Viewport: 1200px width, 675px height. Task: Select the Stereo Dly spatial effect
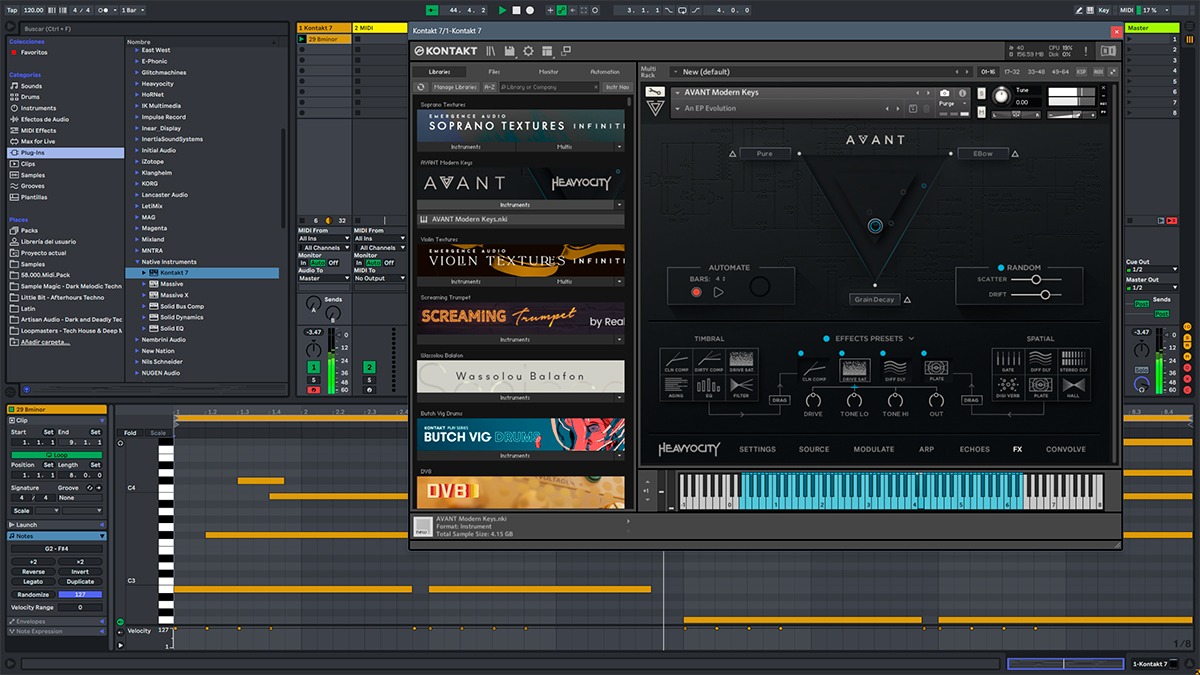click(1075, 362)
